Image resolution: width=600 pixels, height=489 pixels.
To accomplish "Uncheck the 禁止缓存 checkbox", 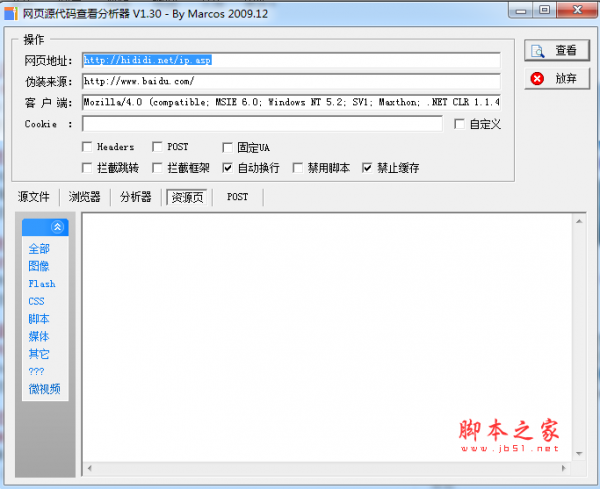I will pyautogui.click(x=367, y=168).
